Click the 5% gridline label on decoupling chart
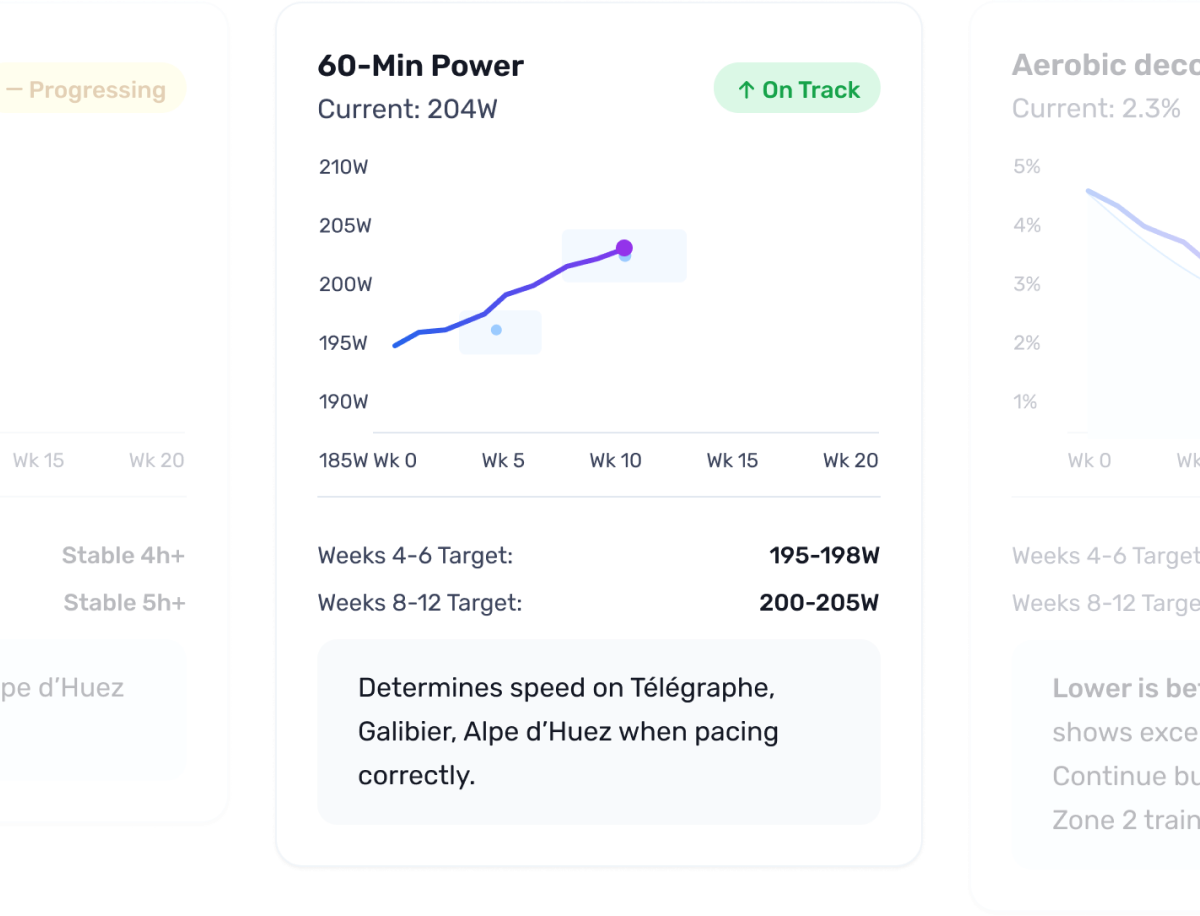 [1026, 166]
